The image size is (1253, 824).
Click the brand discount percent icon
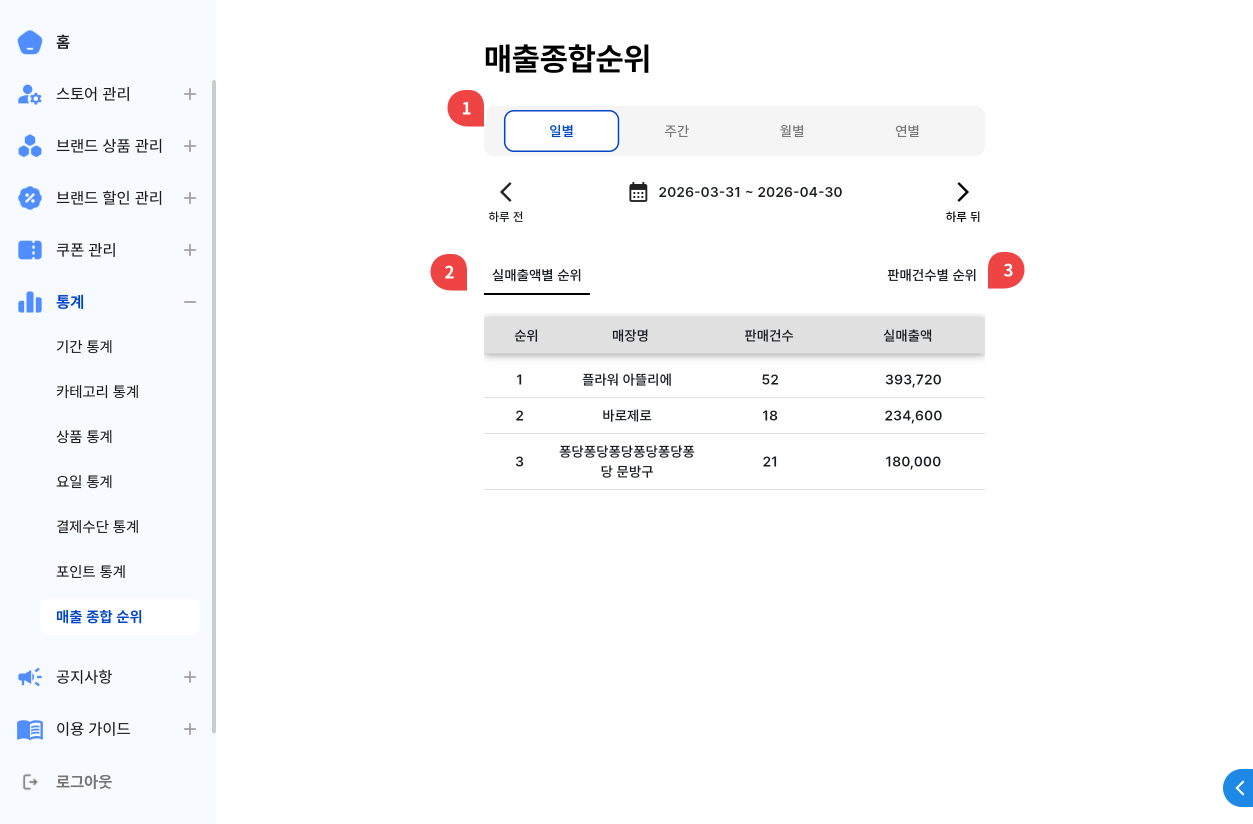[30, 198]
